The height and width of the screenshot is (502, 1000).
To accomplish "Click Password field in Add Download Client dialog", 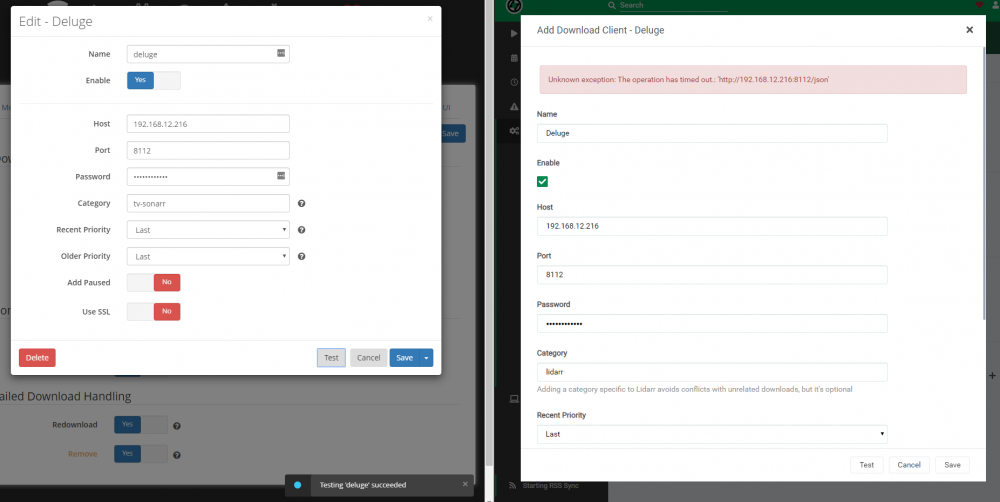I will (x=712, y=323).
